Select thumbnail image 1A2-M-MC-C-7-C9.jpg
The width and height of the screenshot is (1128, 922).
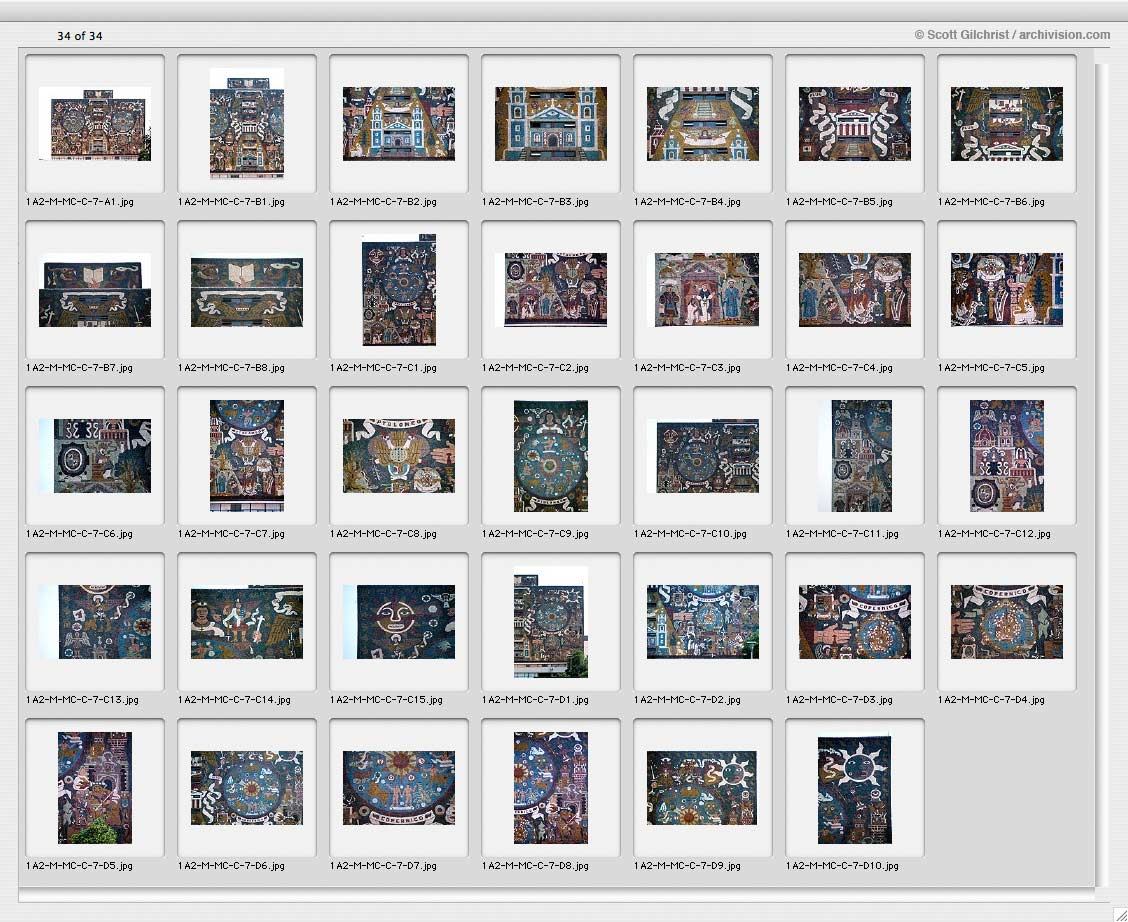coord(551,456)
